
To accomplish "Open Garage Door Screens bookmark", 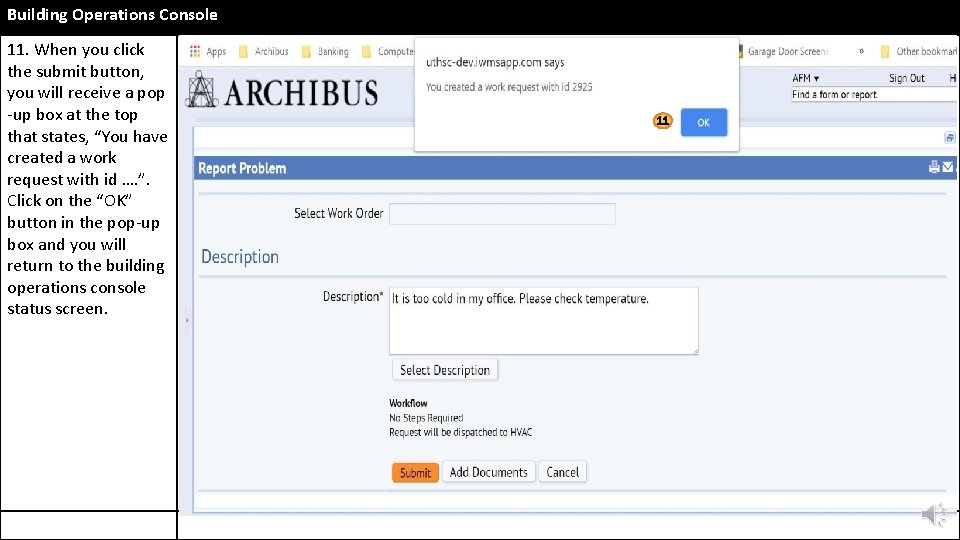I will pyautogui.click(x=784, y=51).
